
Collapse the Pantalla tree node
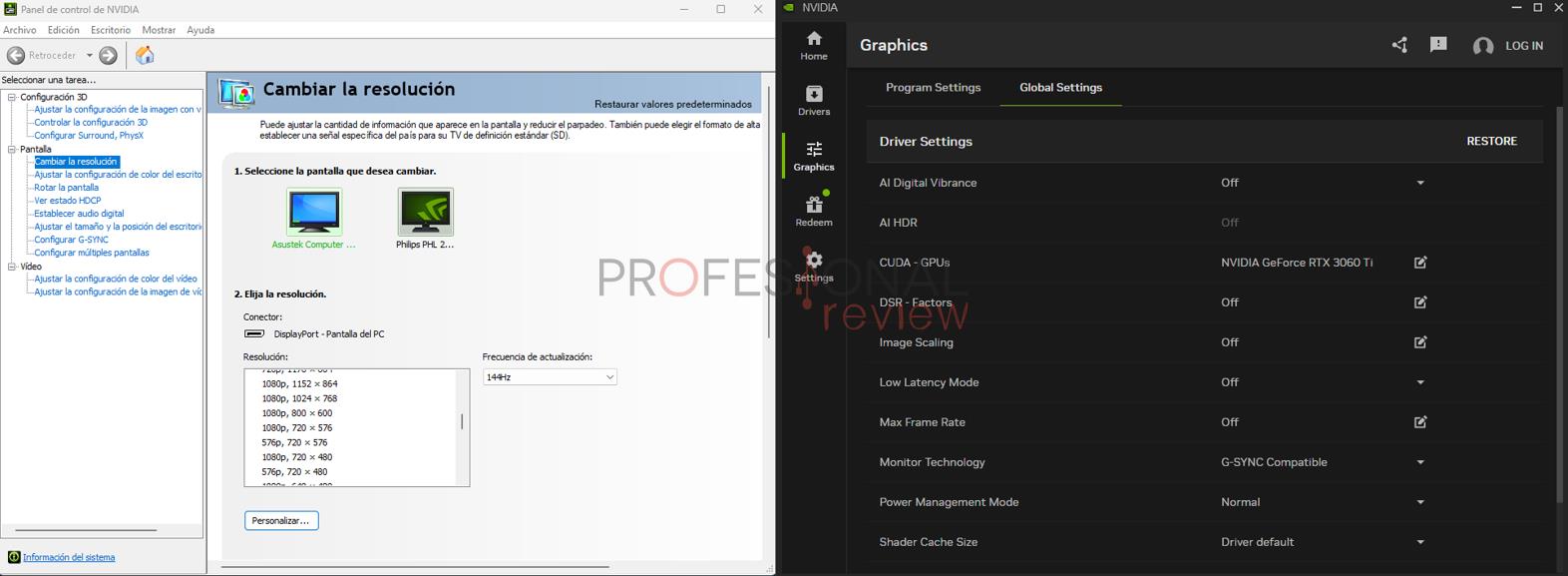pyautogui.click(x=12, y=149)
